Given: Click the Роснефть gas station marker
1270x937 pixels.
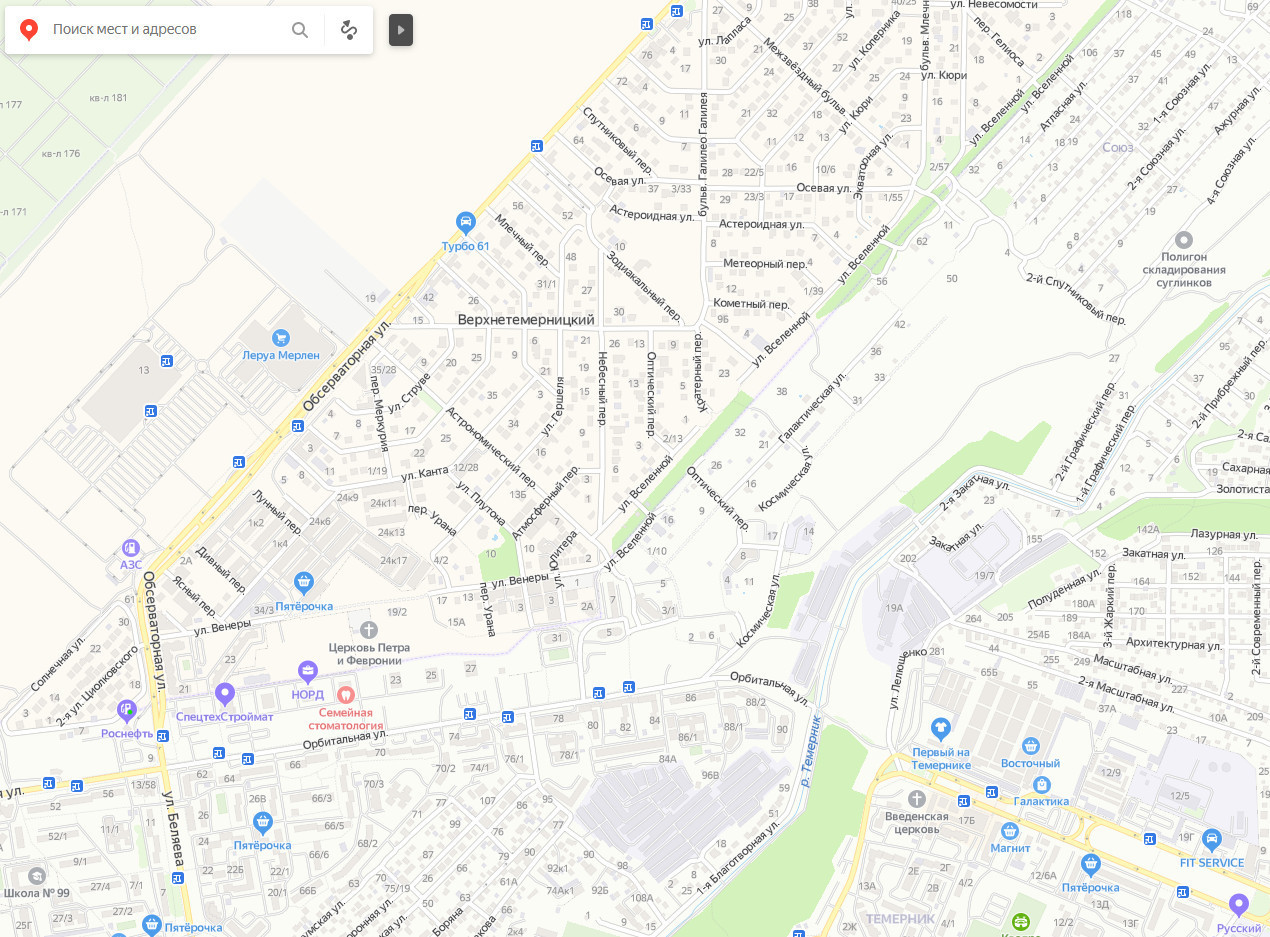Looking at the screenshot, I should [x=127, y=710].
